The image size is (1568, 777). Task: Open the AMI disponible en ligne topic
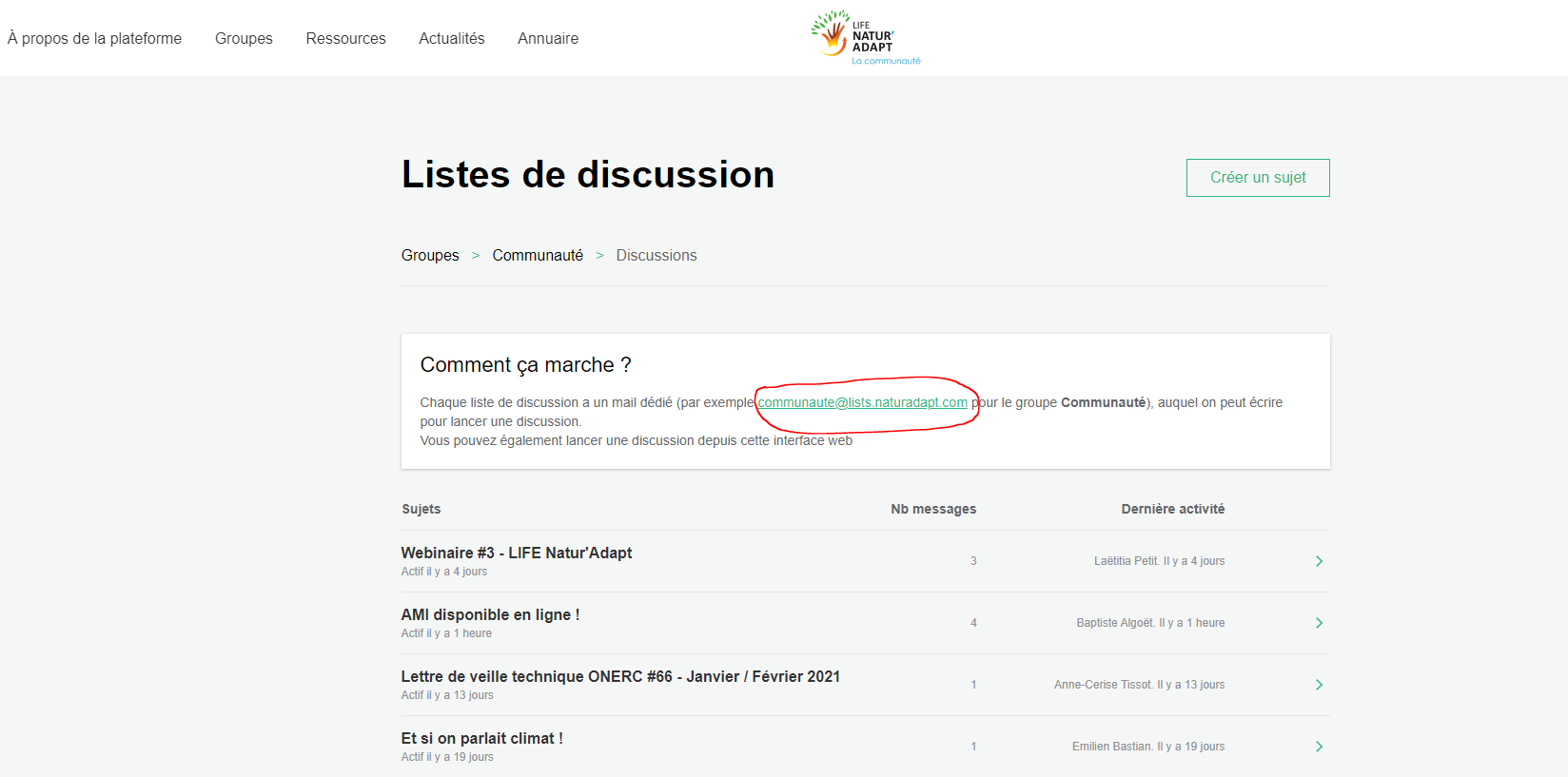click(490, 614)
